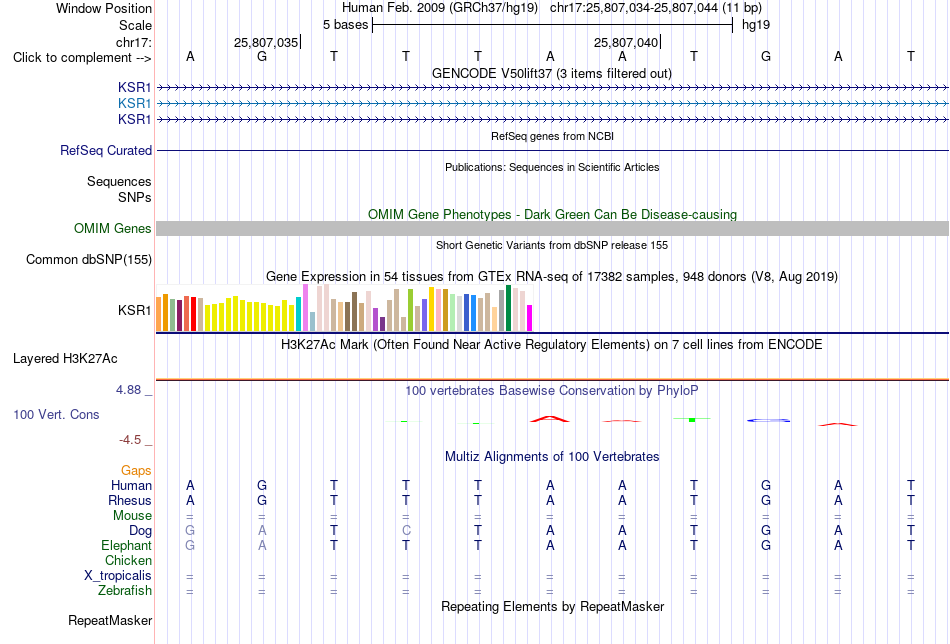This screenshot has height=644, width=950.
Task: Click the gray OMIM Genes item bar
Action: coord(552,228)
